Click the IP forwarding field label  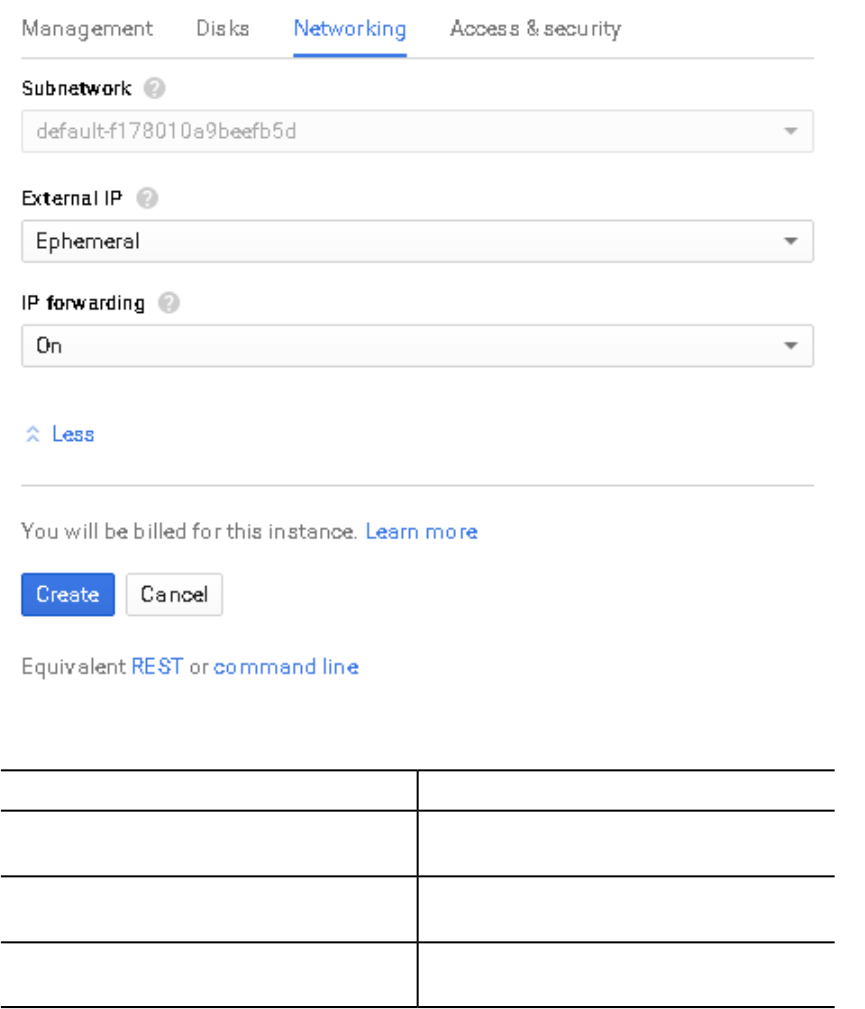point(83,303)
